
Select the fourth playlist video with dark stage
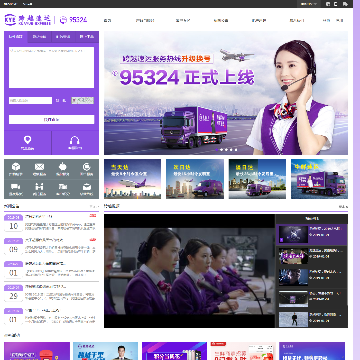tap(312, 299)
